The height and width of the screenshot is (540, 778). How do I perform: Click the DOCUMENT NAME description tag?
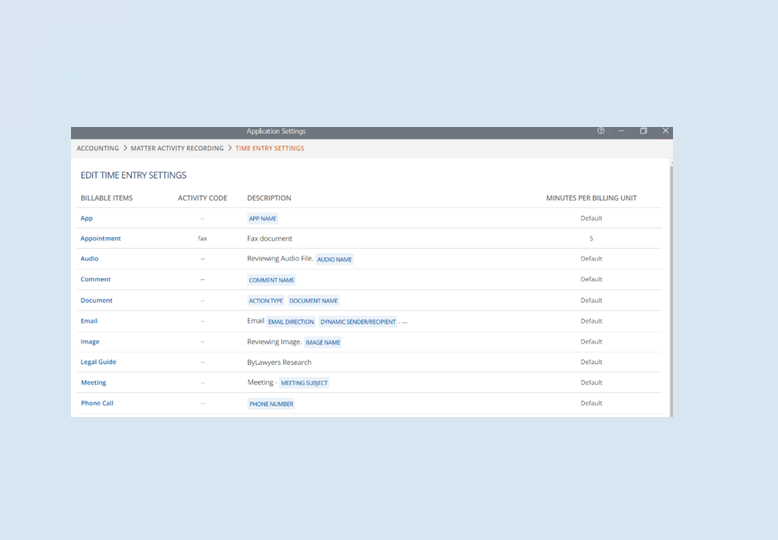coord(313,301)
